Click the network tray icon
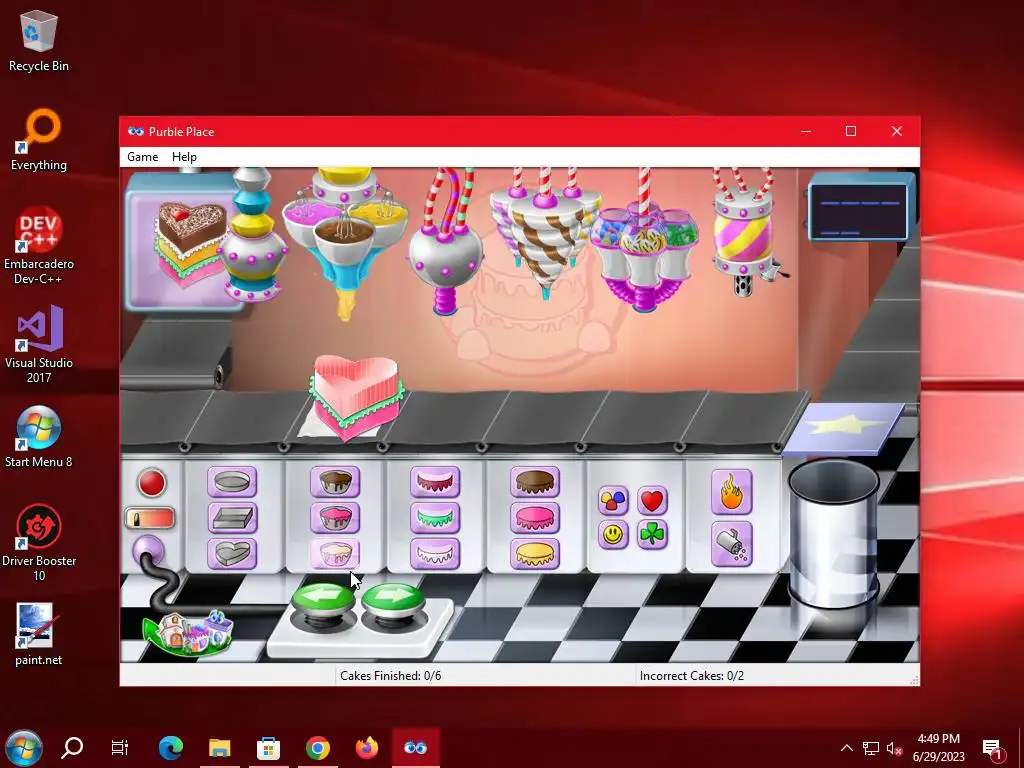This screenshot has width=1024, height=768. [x=871, y=748]
